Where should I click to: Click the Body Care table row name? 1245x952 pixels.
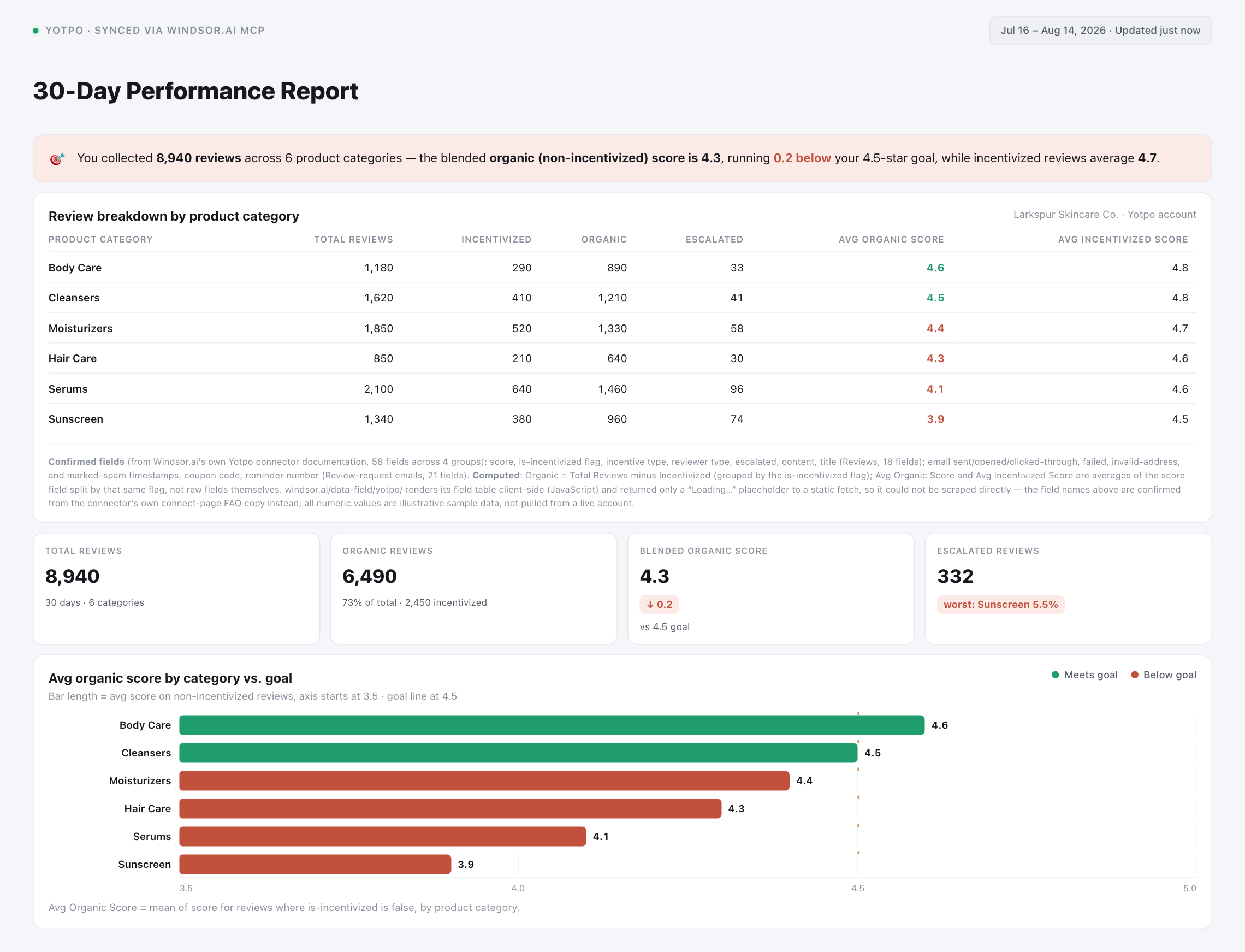pos(75,268)
